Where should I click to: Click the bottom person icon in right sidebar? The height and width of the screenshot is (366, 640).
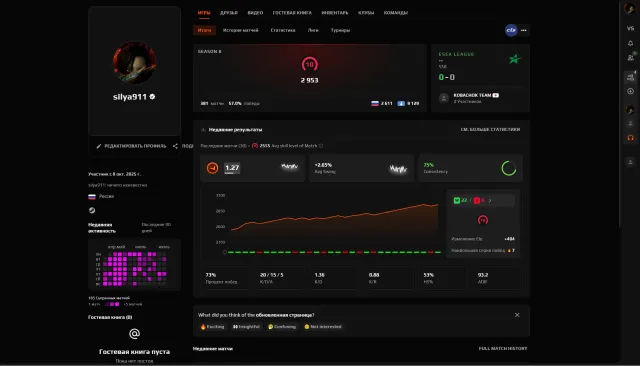[630, 162]
